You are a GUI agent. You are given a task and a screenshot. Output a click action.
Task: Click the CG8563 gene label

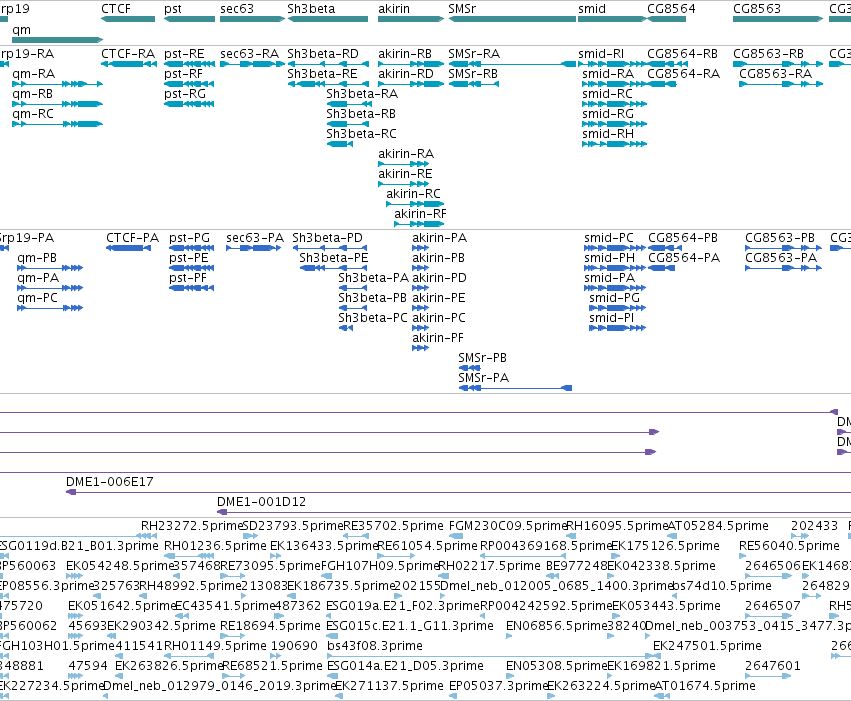[757, 9]
